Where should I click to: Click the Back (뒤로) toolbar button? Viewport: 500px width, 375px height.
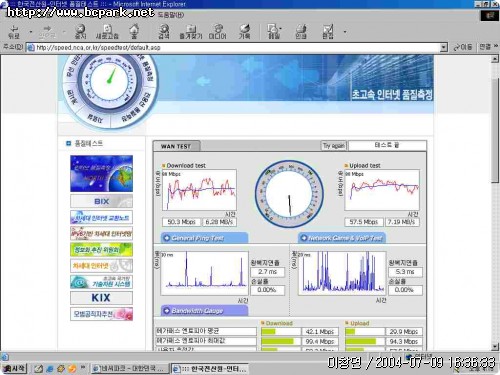point(14,32)
